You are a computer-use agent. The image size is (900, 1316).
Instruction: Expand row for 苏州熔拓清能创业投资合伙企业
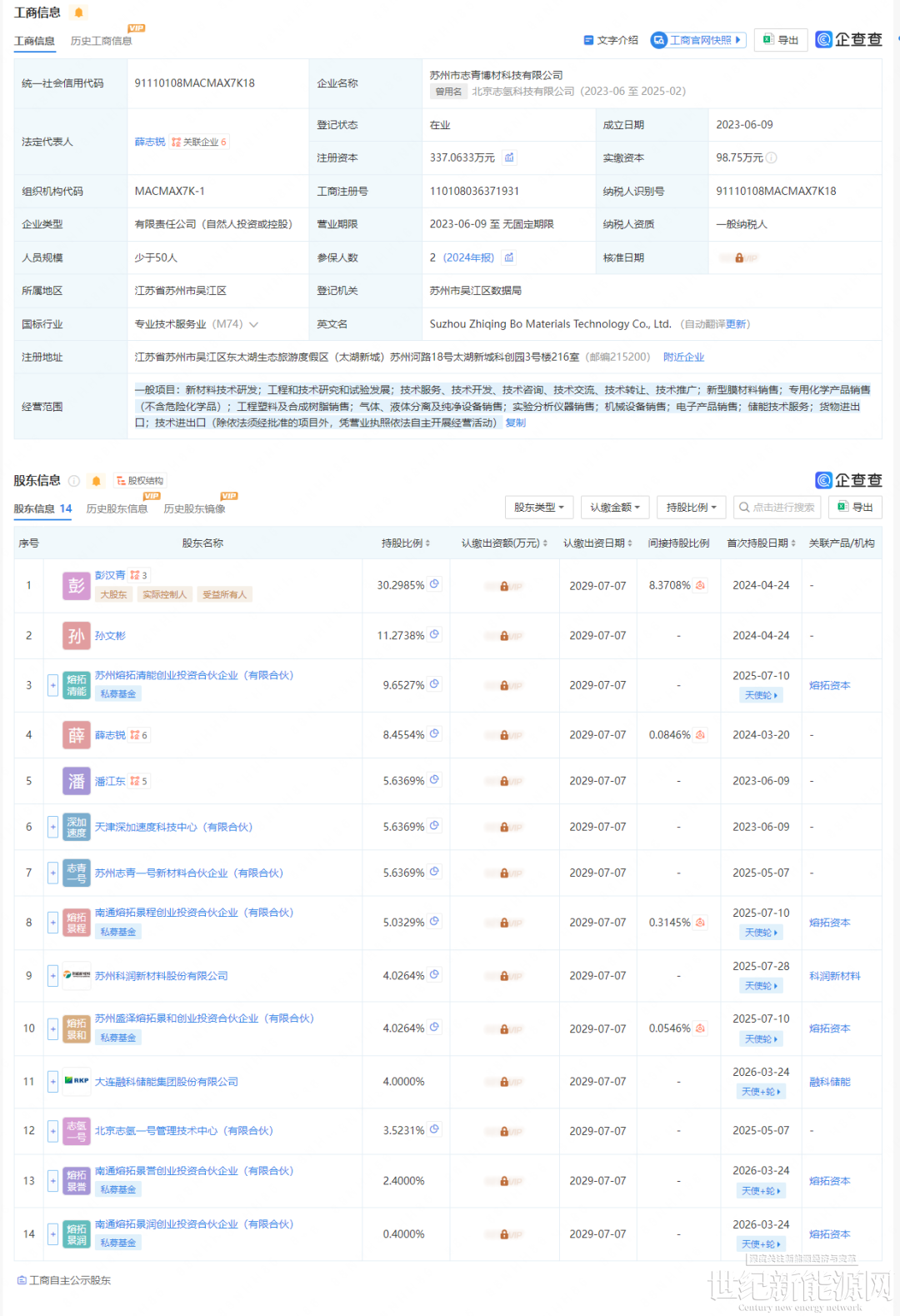(52, 685)
